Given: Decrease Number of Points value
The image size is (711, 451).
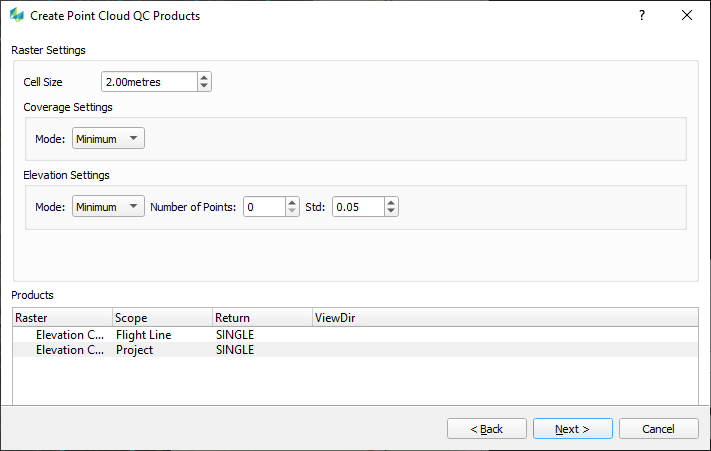Looking at the screenshot, I should (292, 212).
